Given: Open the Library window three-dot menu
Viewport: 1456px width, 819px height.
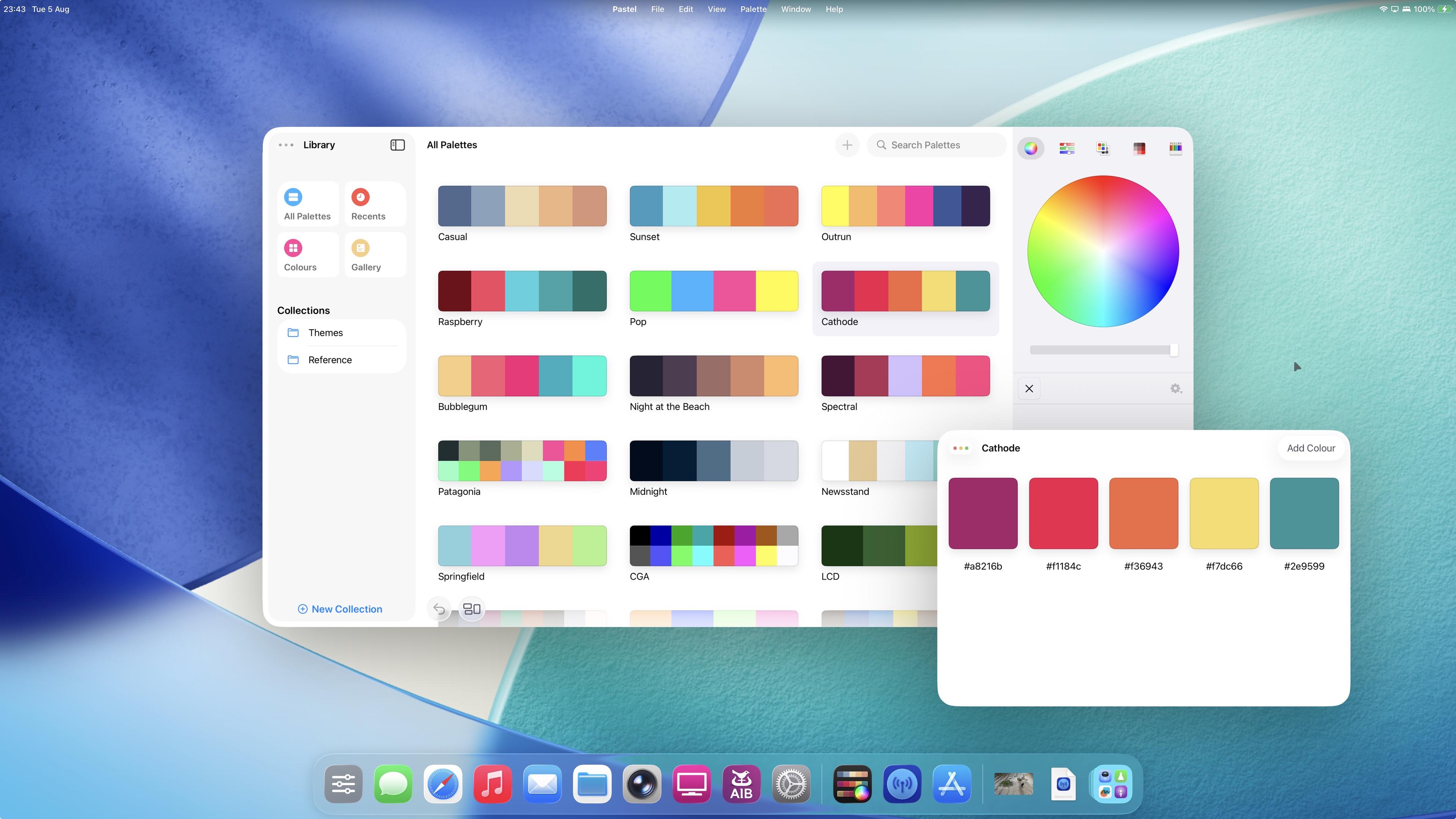Looking at the screenshot, I should (286, 145).
